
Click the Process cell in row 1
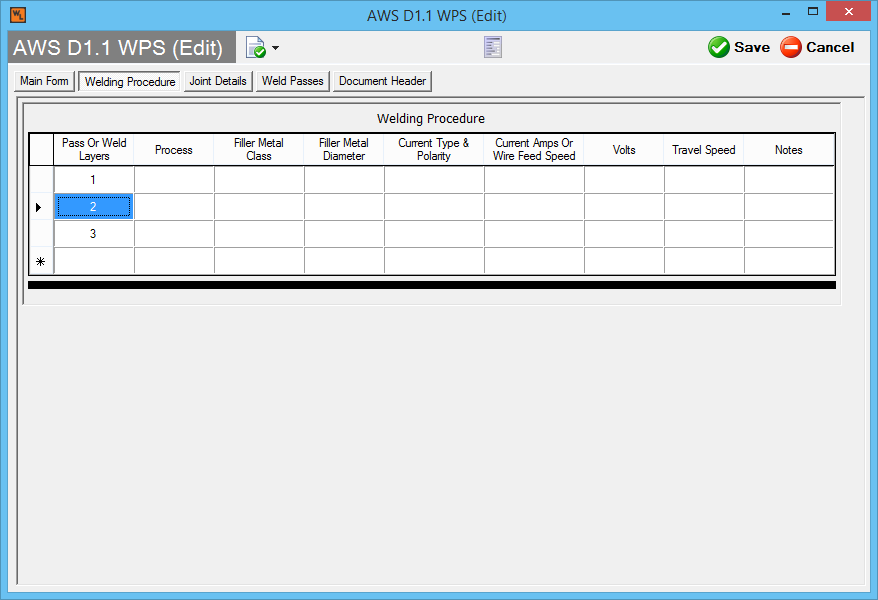click(174, 180)
